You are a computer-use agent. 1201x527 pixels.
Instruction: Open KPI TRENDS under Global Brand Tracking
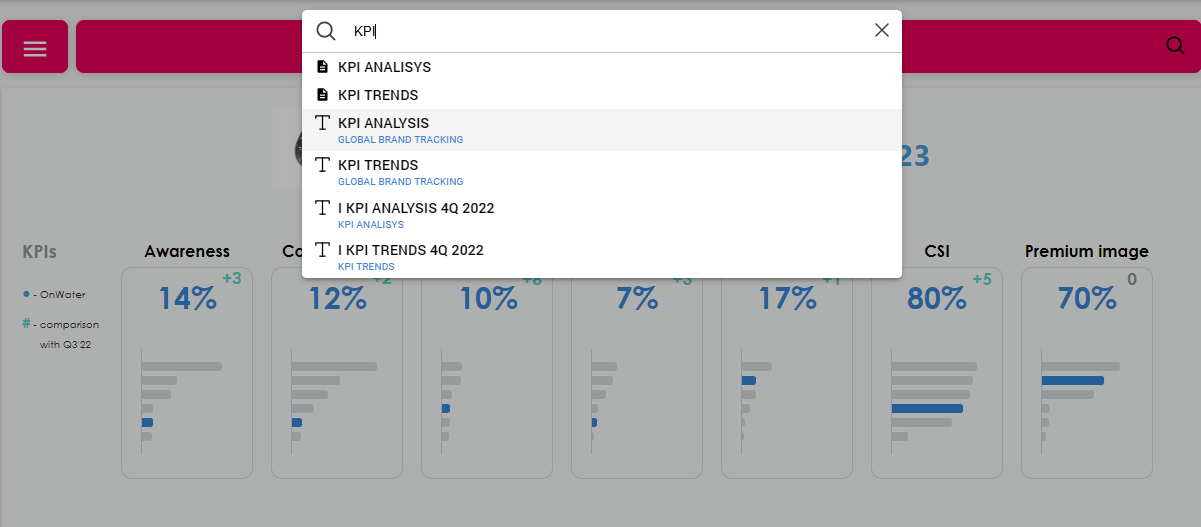[x=378, y=165]
